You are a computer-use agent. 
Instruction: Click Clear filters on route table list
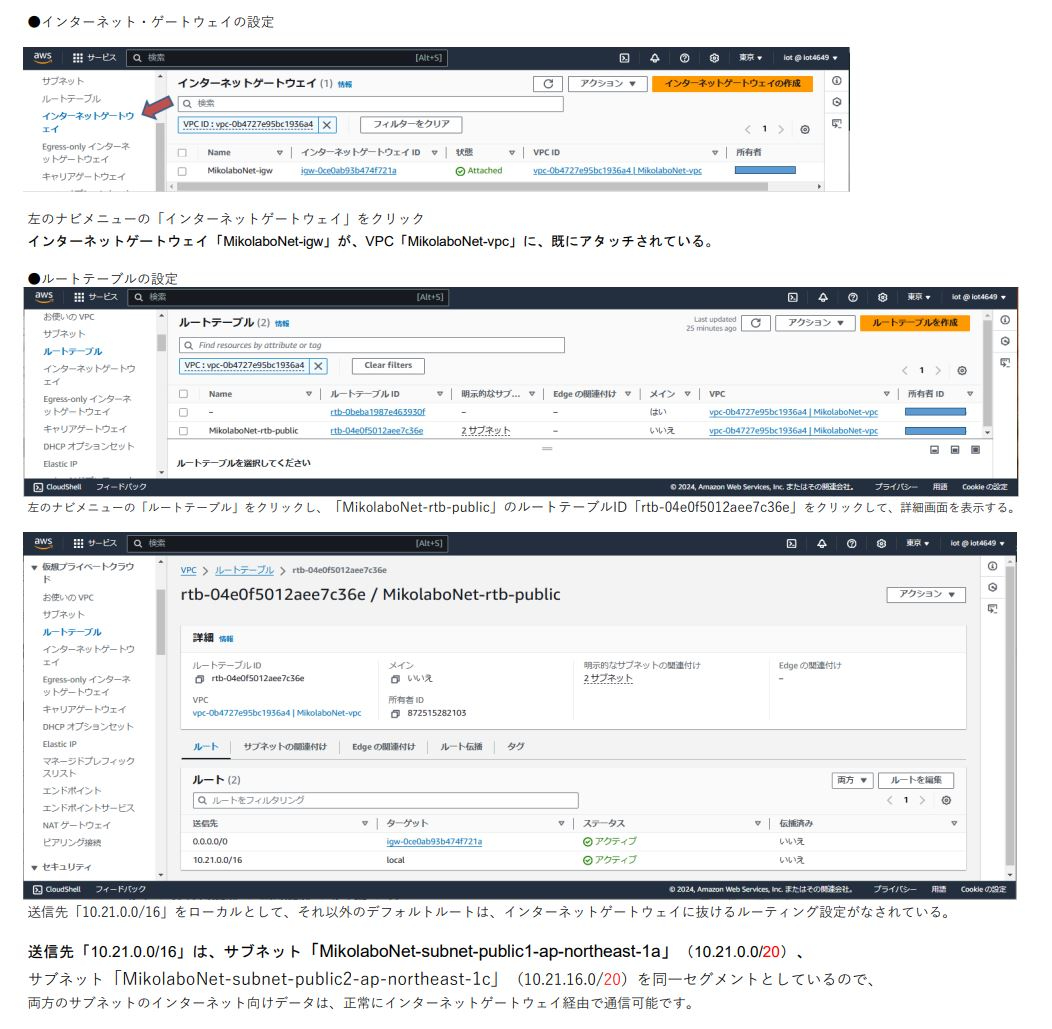point(388,366)
